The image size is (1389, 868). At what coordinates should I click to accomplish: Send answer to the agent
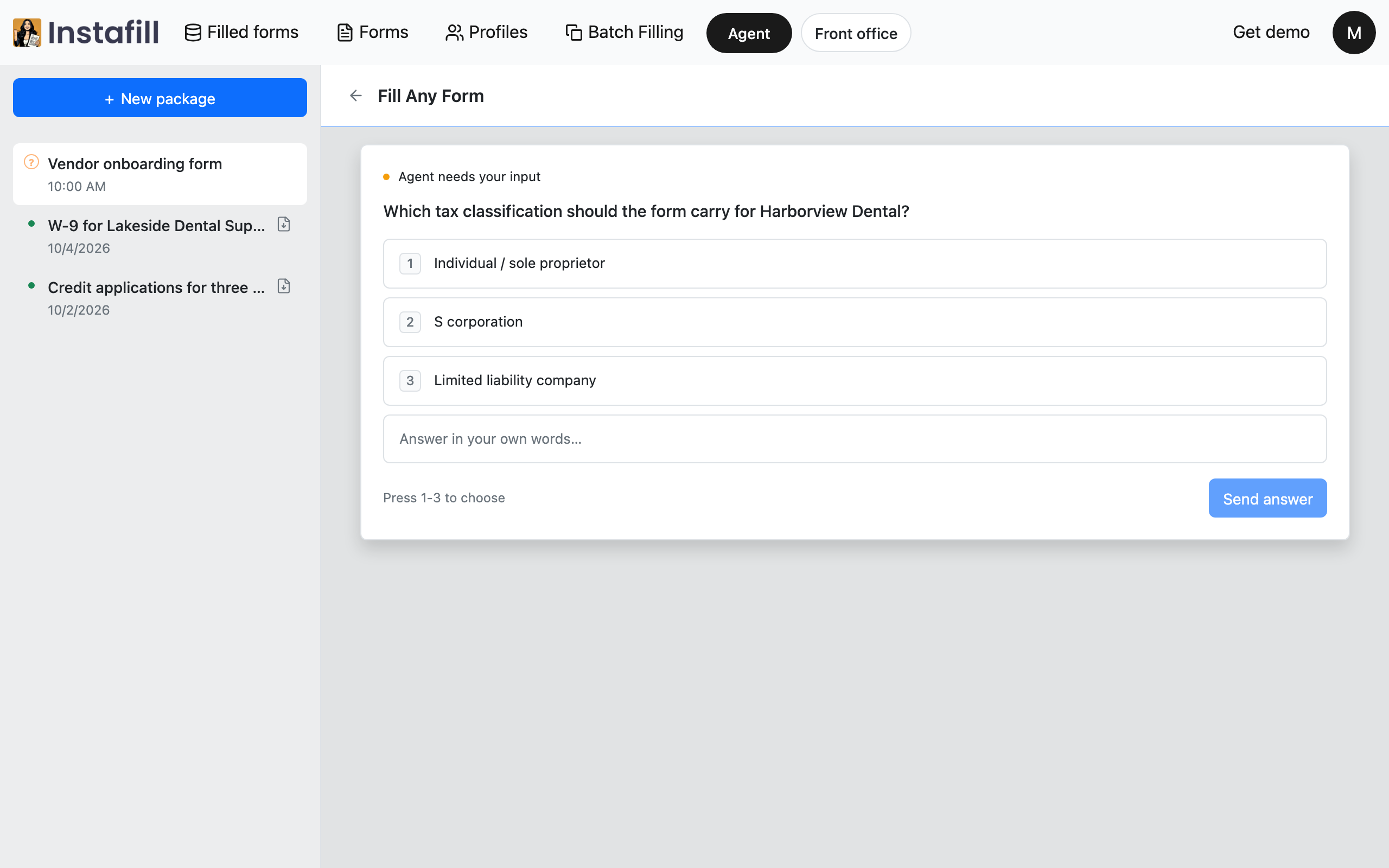1267,499
